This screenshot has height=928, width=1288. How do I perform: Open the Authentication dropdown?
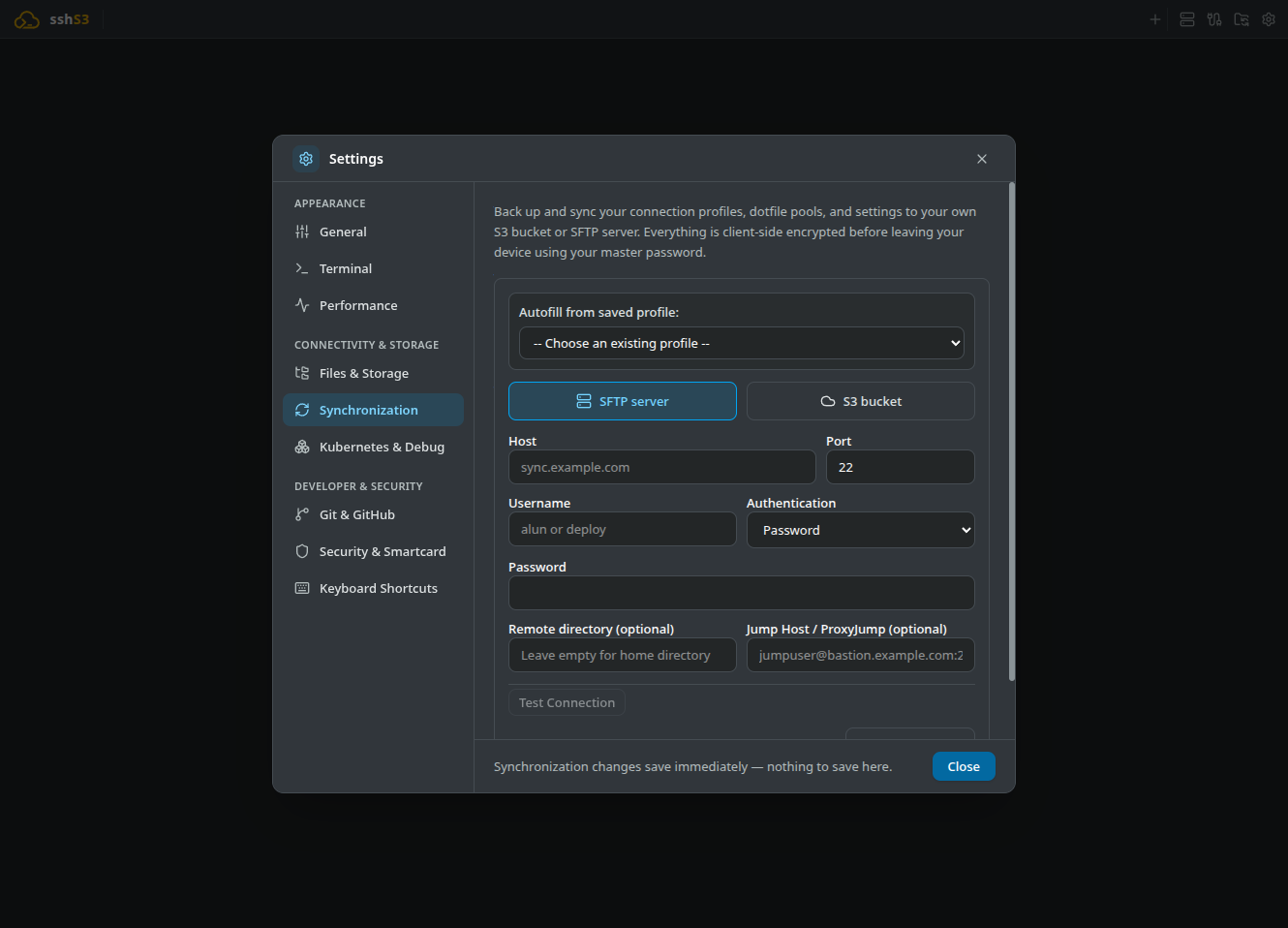click(861, 530)
